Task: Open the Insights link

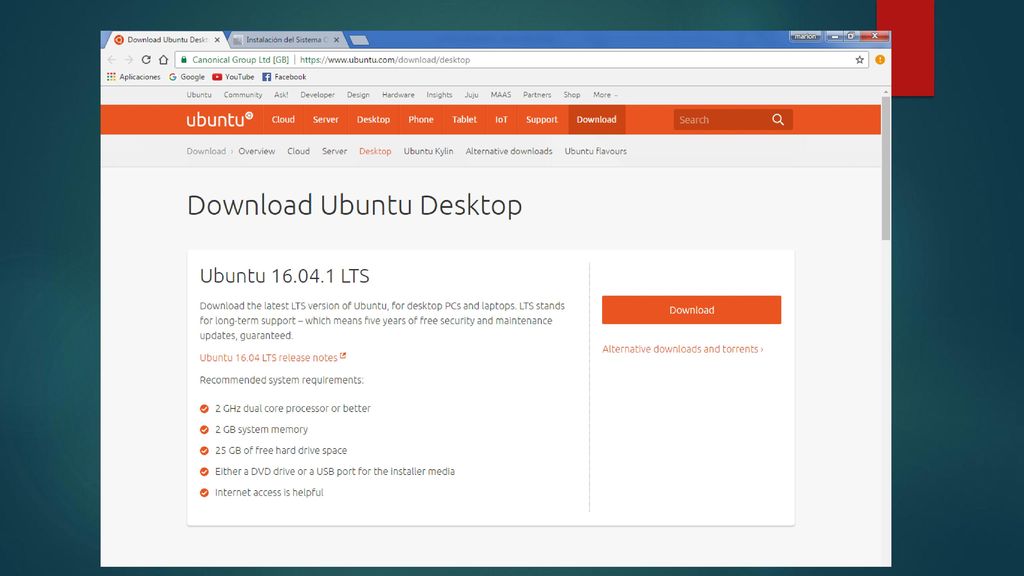Action: point(440,95)
